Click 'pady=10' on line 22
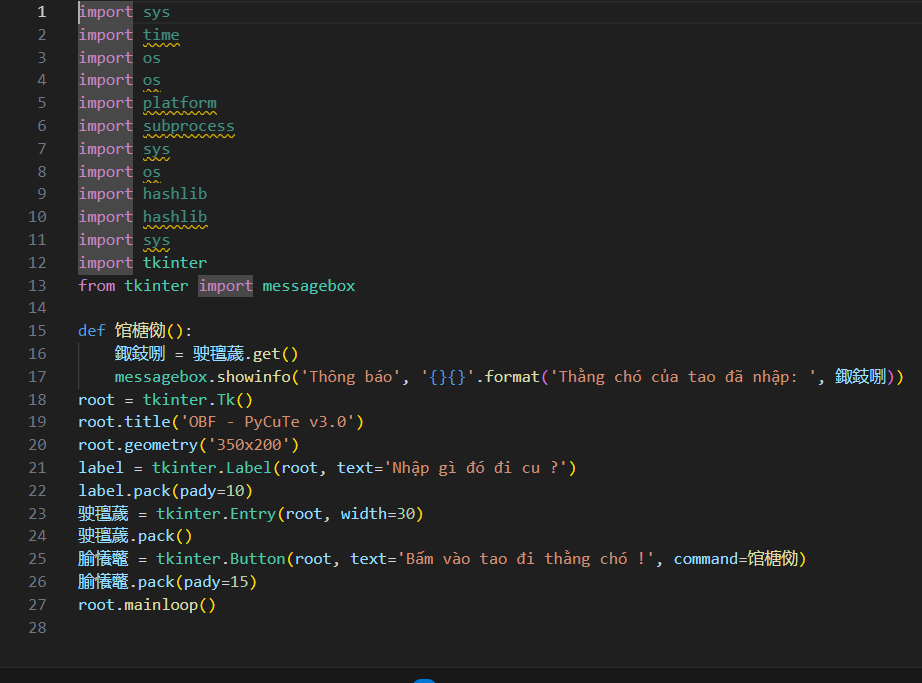 [212, 491]
